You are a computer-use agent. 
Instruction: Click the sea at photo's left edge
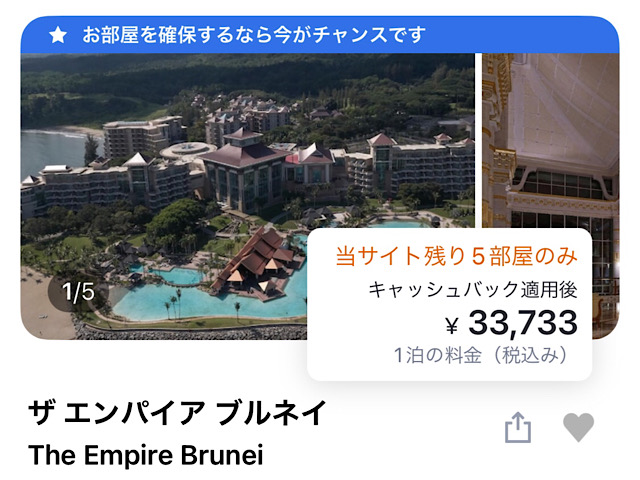(51, 151)
